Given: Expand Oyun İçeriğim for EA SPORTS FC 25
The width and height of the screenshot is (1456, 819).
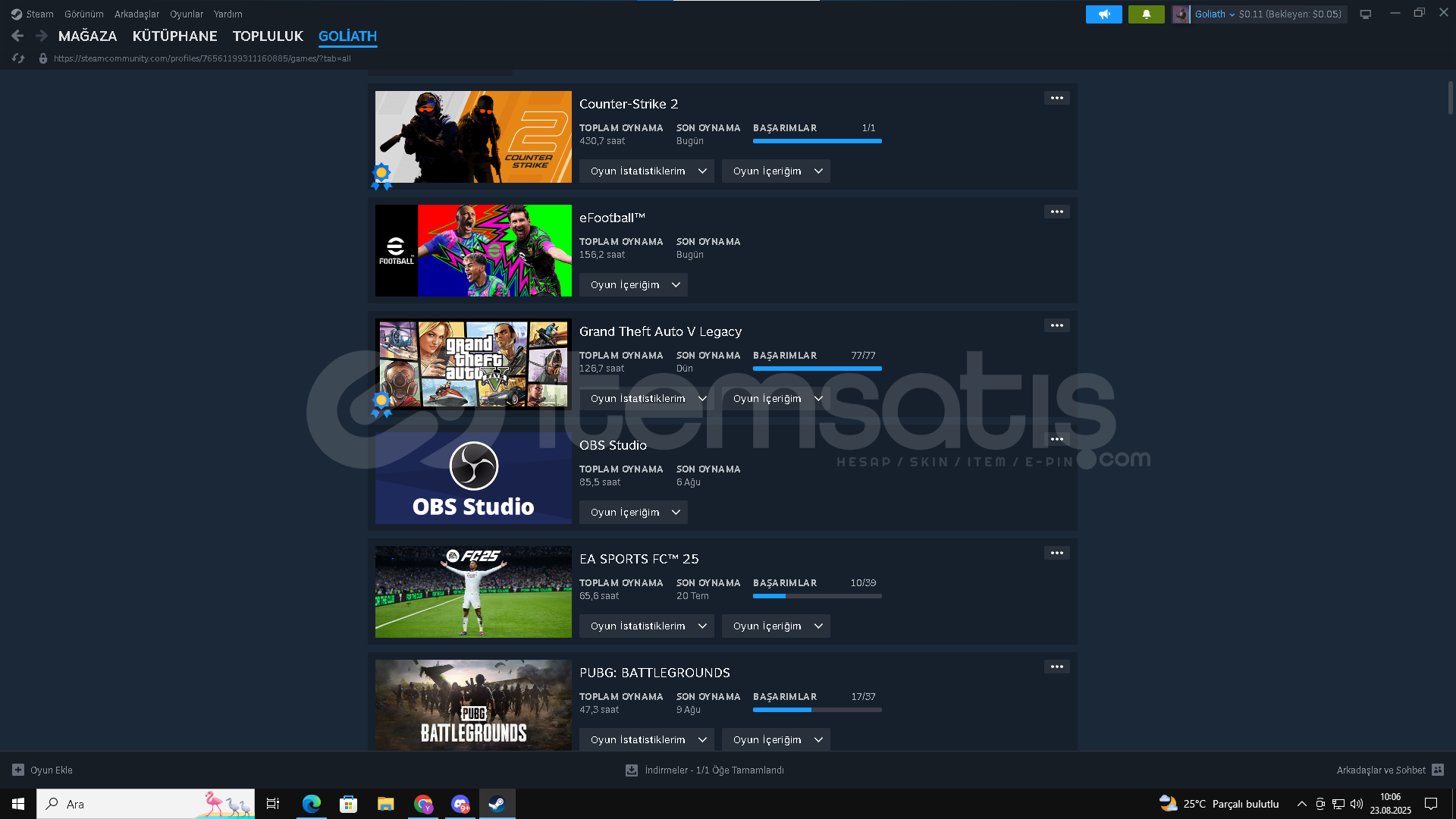Looking at the screenshot, I should click(776, 626).
